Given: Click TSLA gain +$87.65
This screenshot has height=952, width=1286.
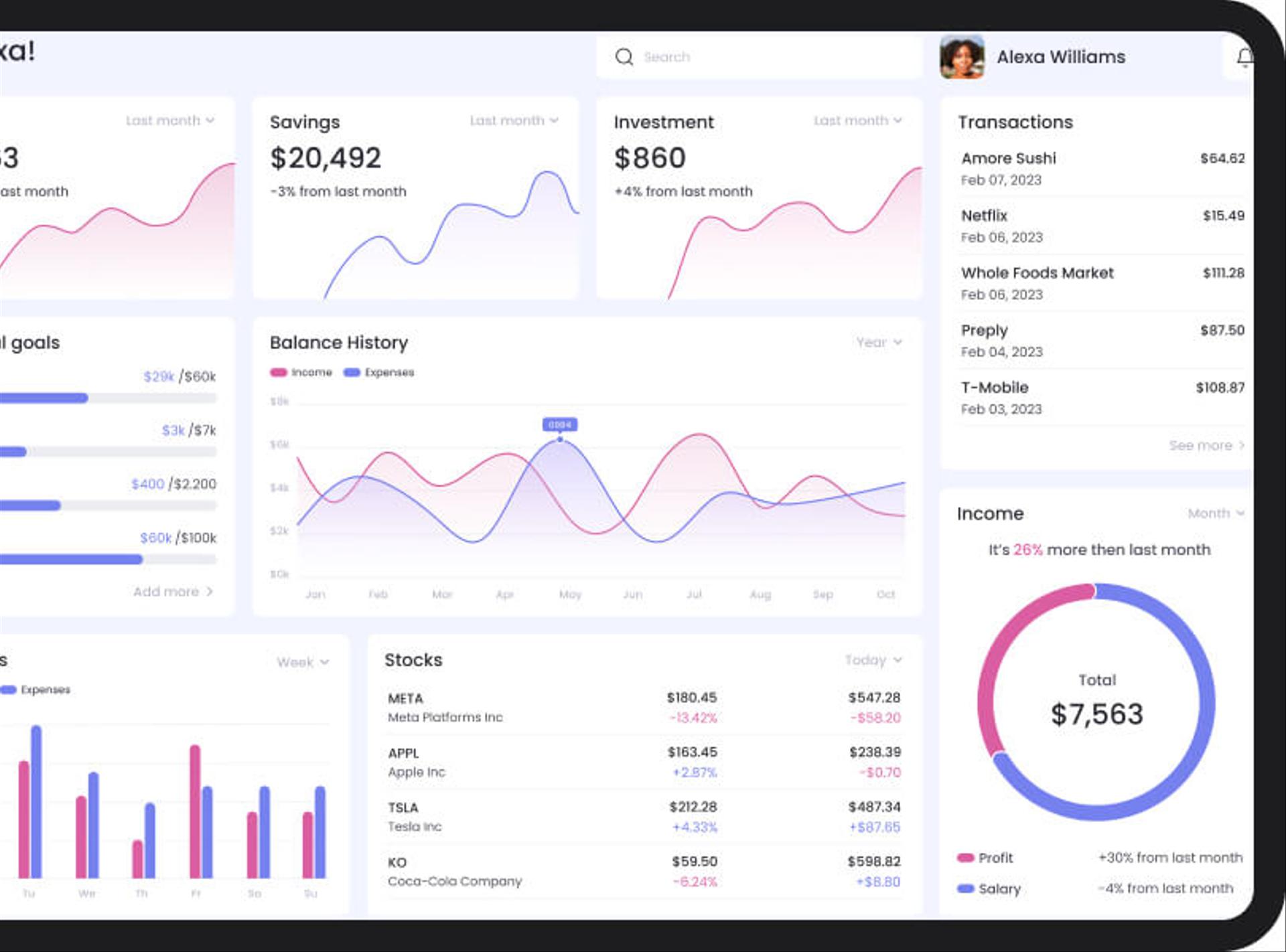Looking at the screenshot, I should [x=875, y=827].
